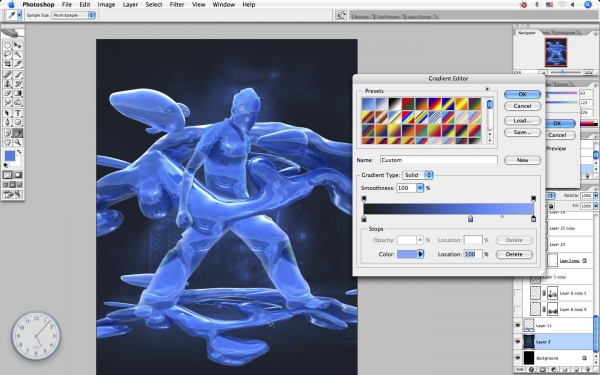Switch to Standard editing mode
This screenshot has width=600, height=375.
click(7, 175)
